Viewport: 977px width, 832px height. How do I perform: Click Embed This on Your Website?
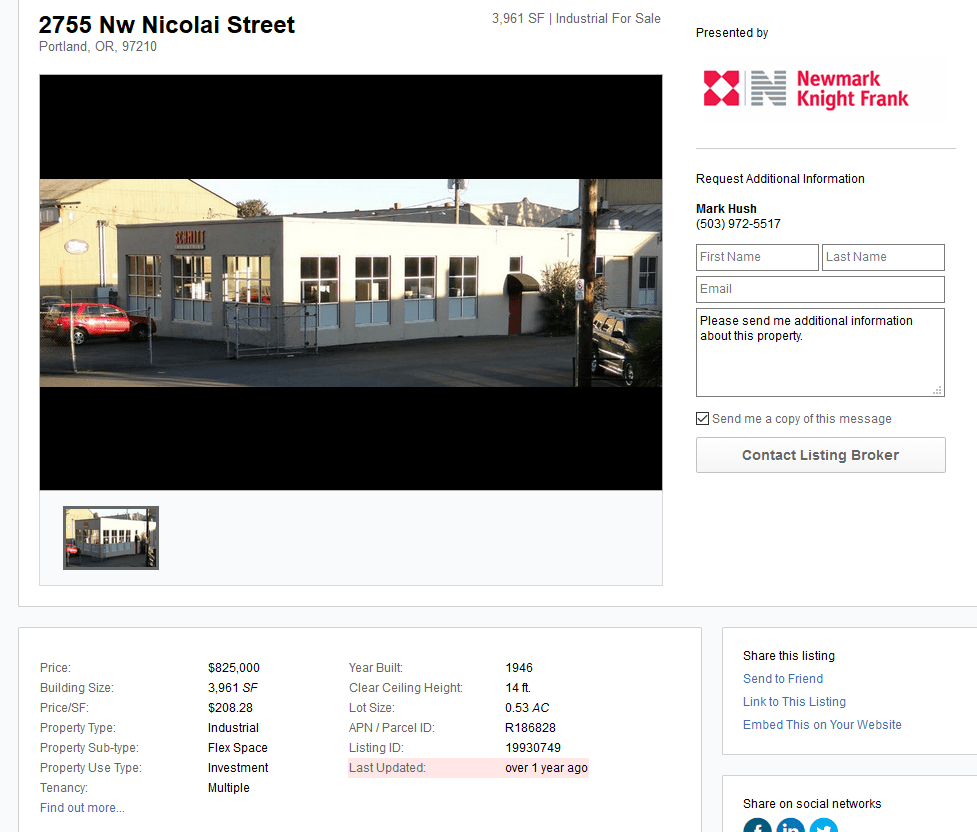pos(822,725)
